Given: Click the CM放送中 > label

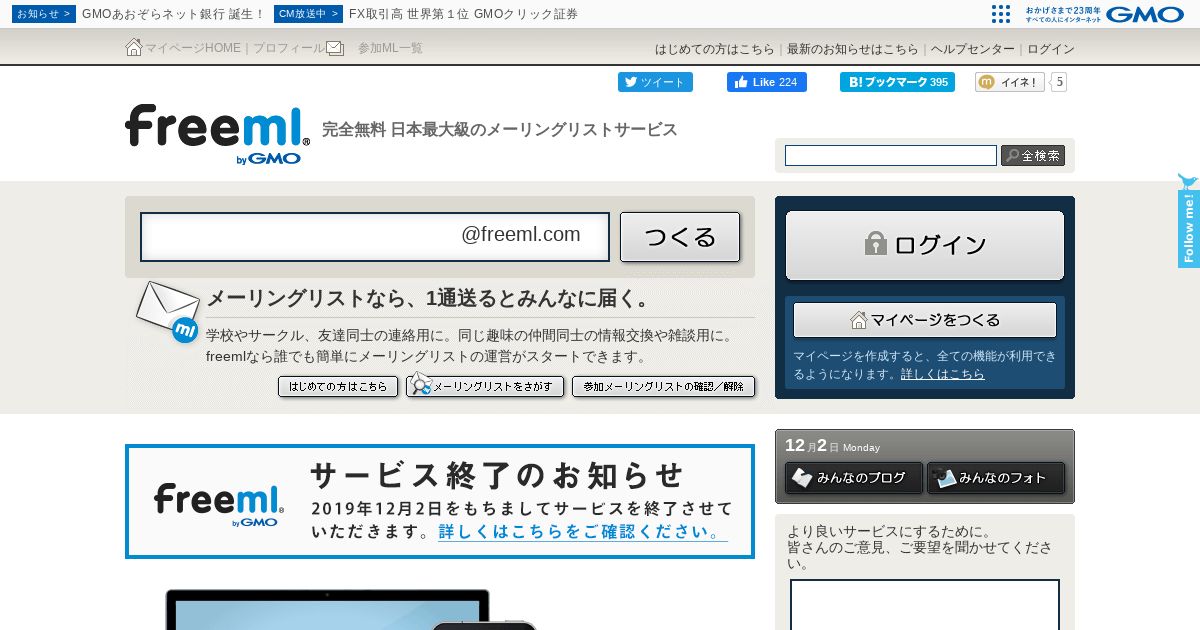Looking at the screenshot, I should click(x=308, y=14).
